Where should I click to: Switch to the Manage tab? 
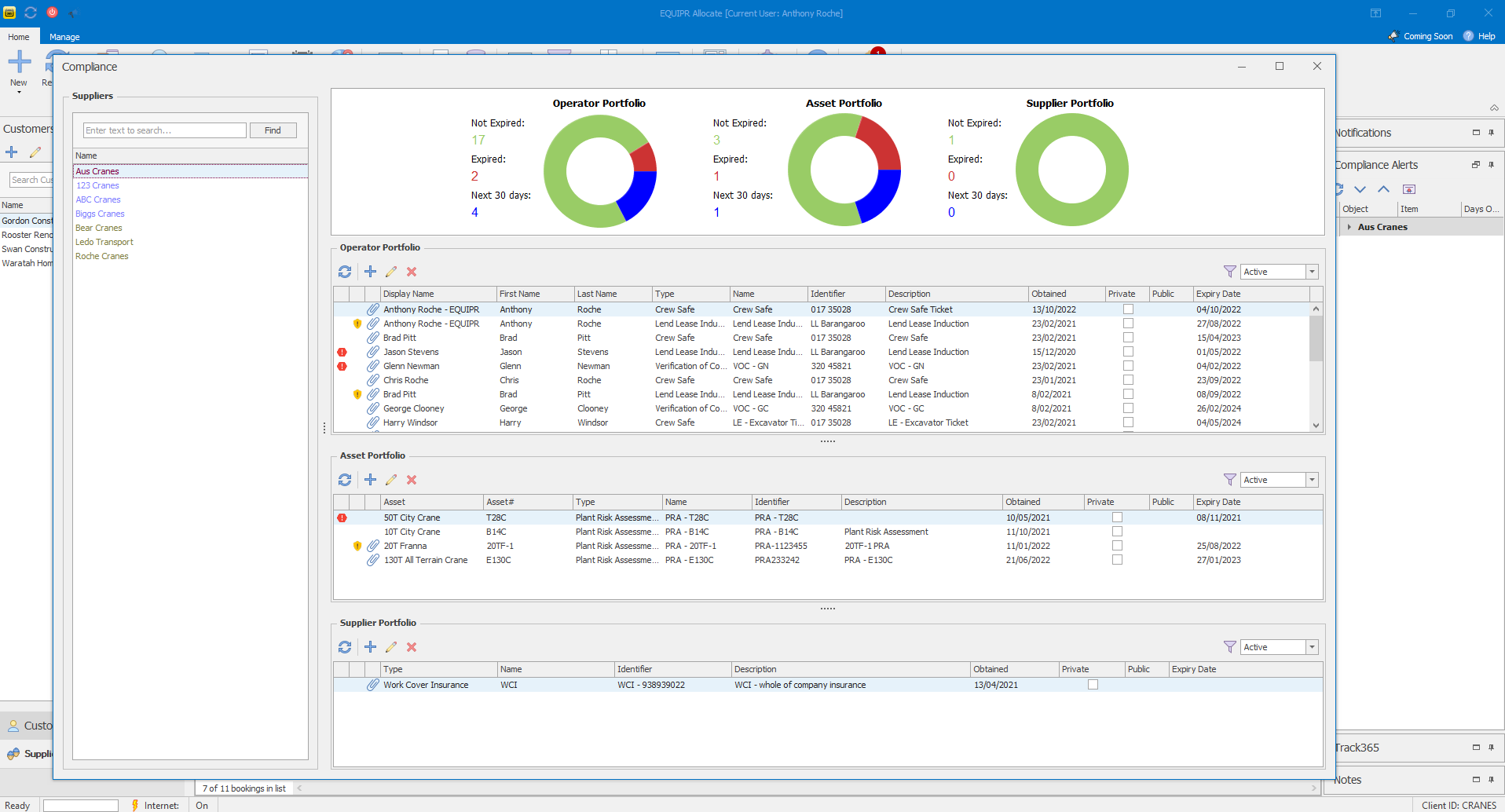(x=64, y=36)
